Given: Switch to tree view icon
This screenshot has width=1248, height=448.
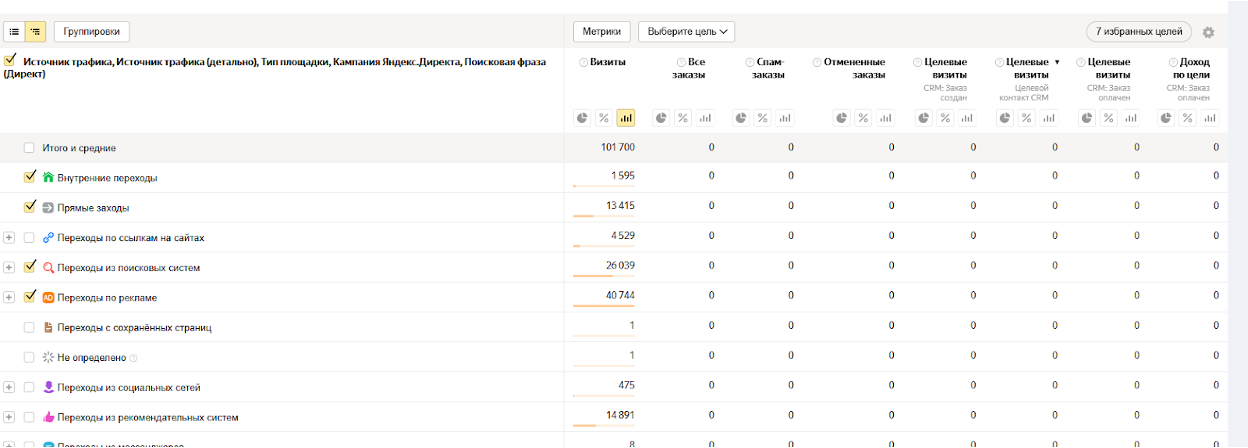Looking at the screenshot, I should coord(35,32).
